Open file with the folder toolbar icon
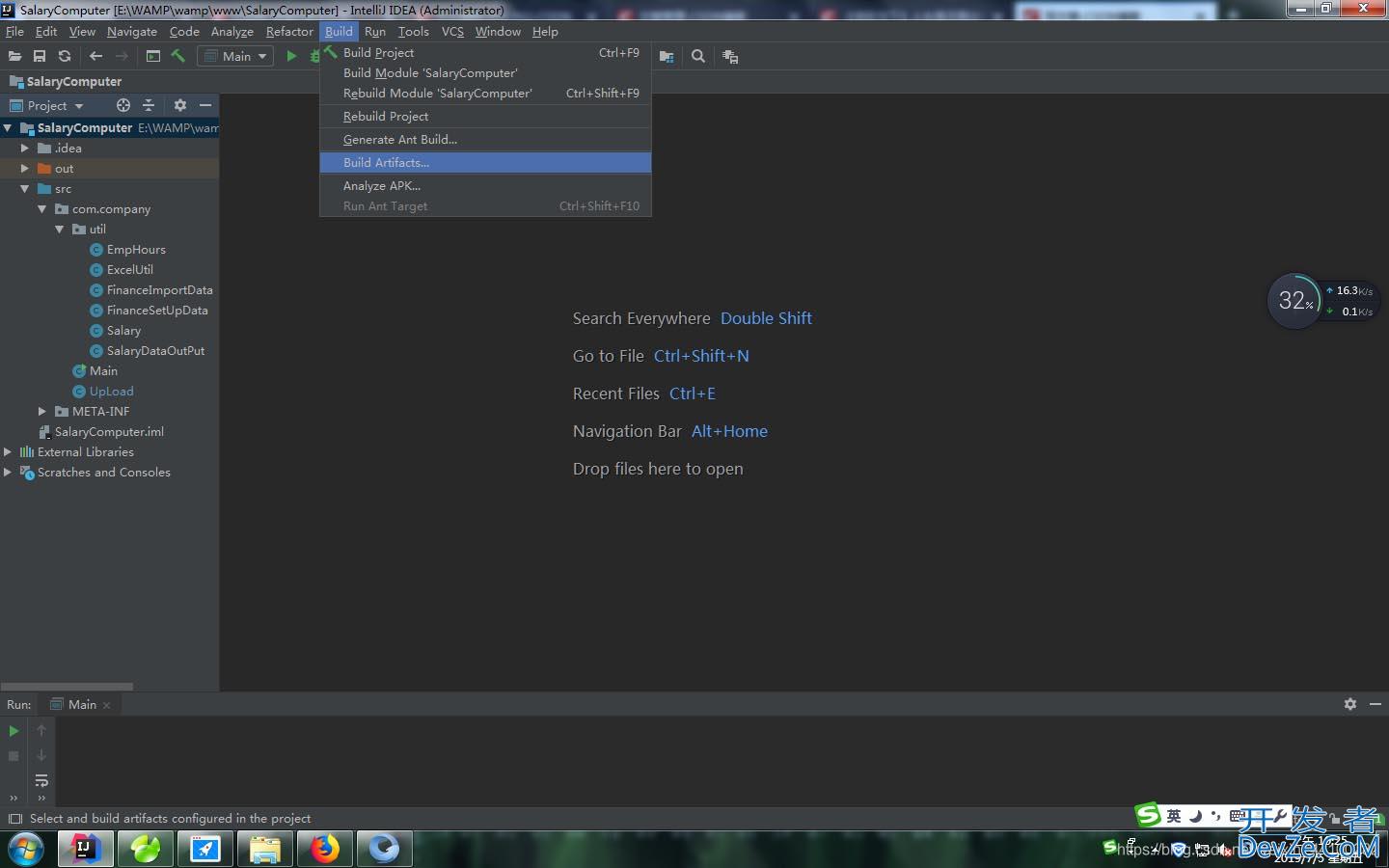Viewport: 1389px width, 868px height. pyautogui.click(x=14, y=56)
